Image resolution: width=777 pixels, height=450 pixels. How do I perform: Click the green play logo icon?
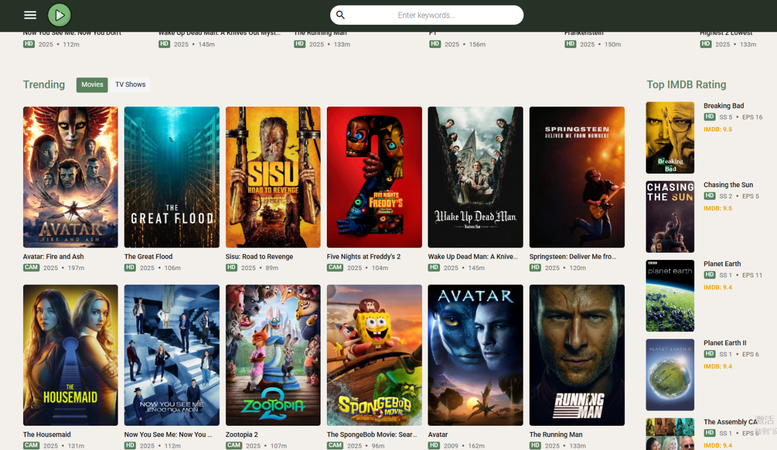pos(59,15)
